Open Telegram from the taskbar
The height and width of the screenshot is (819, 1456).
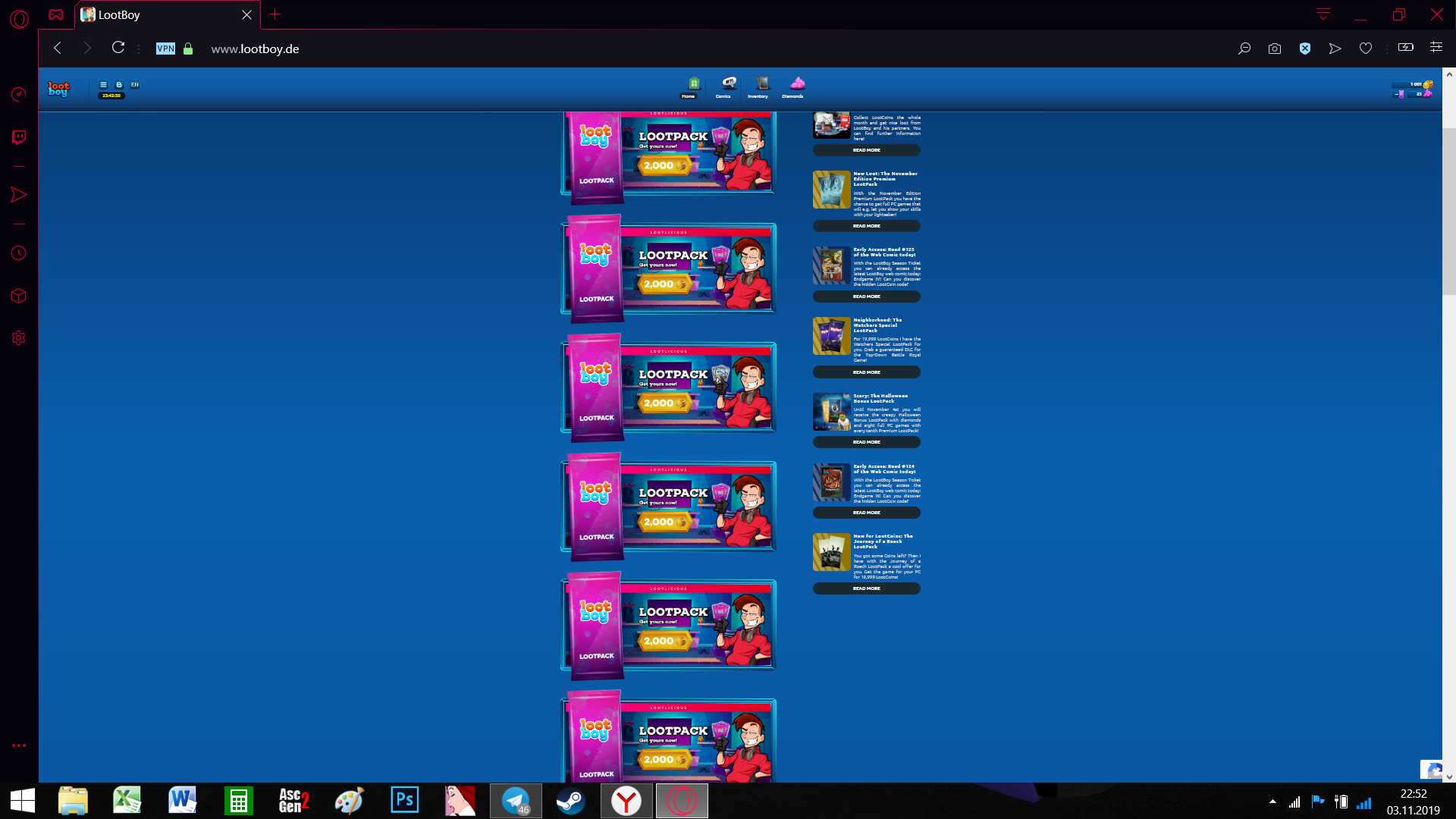[x=516, y=801]
